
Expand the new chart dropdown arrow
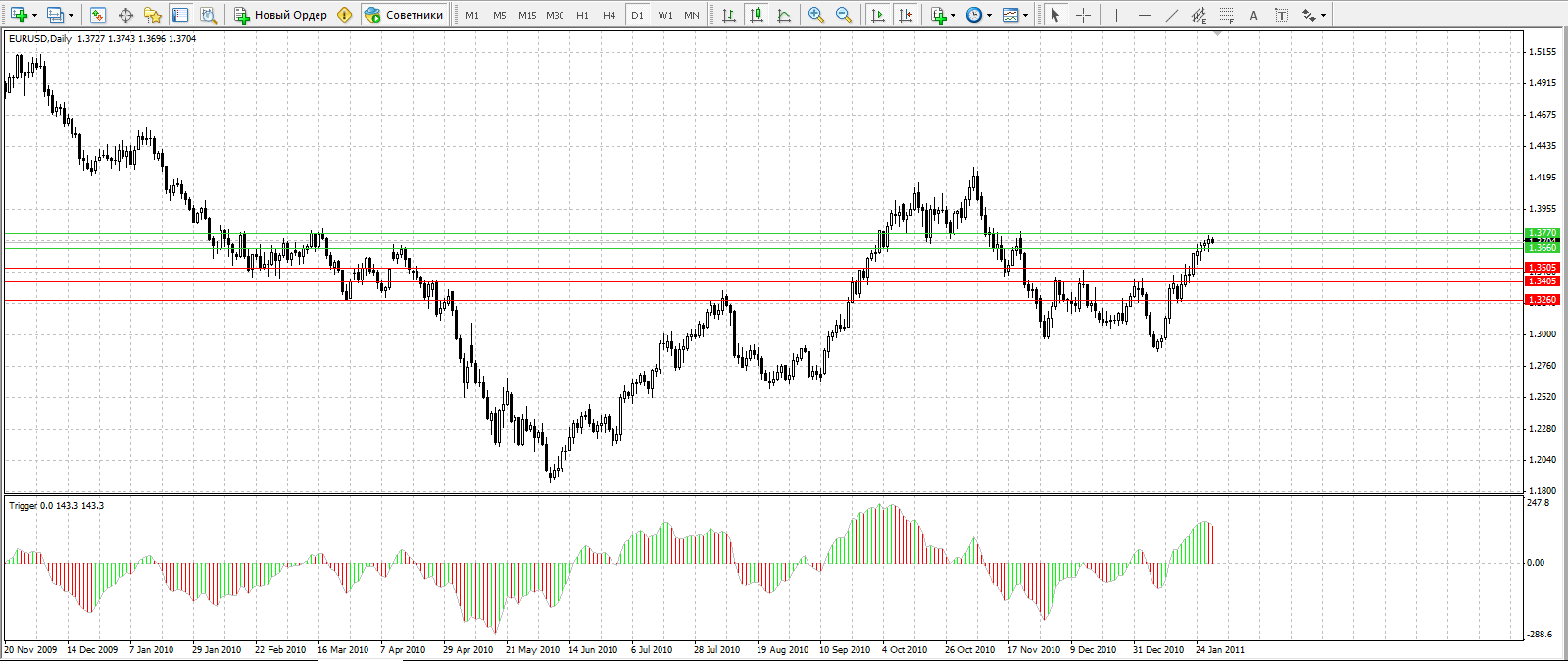(34, 16)
